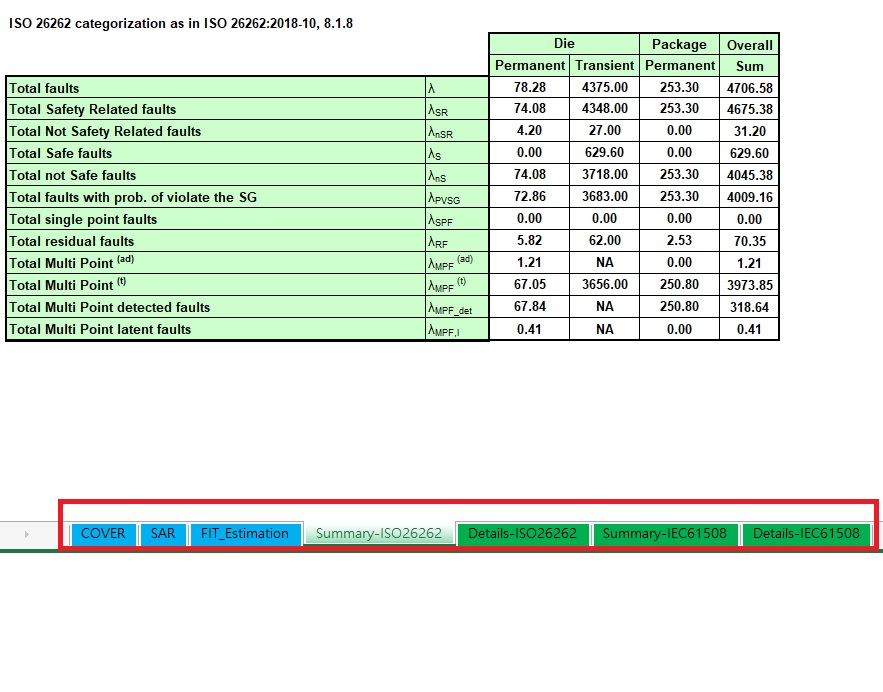Select the cell showing 318.64

(x=749, y=307)
